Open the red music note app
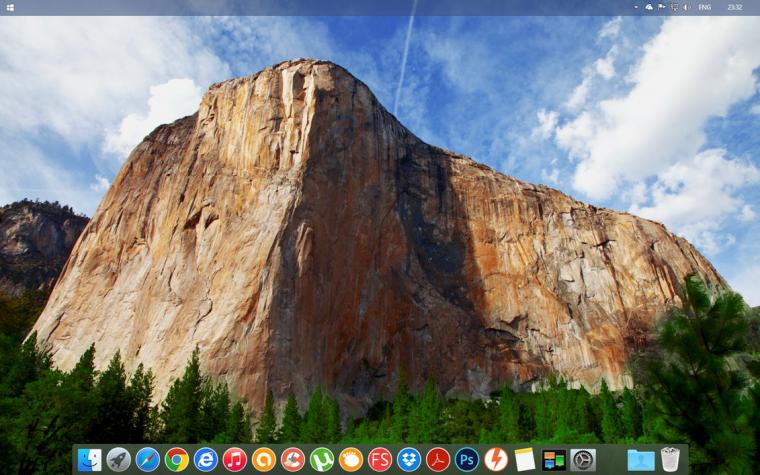Image resolution: width=760 pixels, height=475 pixels. point(235,459)
